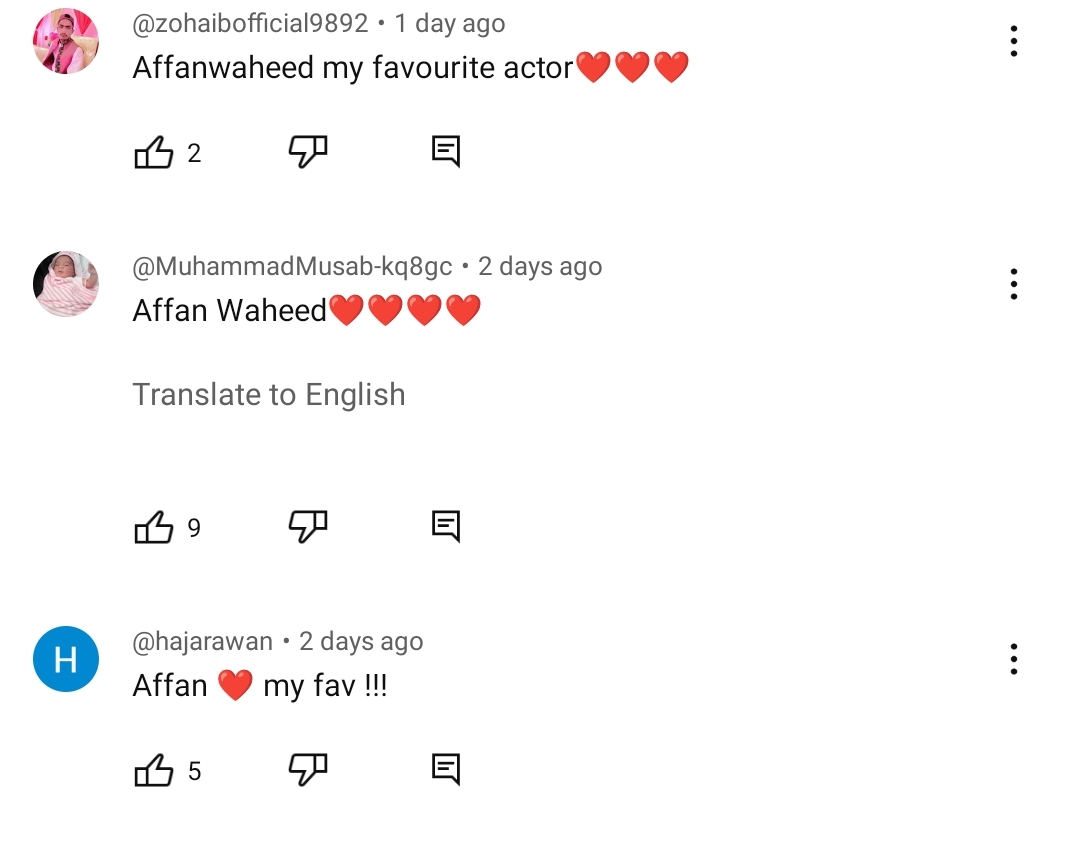Image resolution: width=1080 pixels, height=841 pixels.
Task: Dislike the zohaibofficial9892 comment
Action: 308,152
